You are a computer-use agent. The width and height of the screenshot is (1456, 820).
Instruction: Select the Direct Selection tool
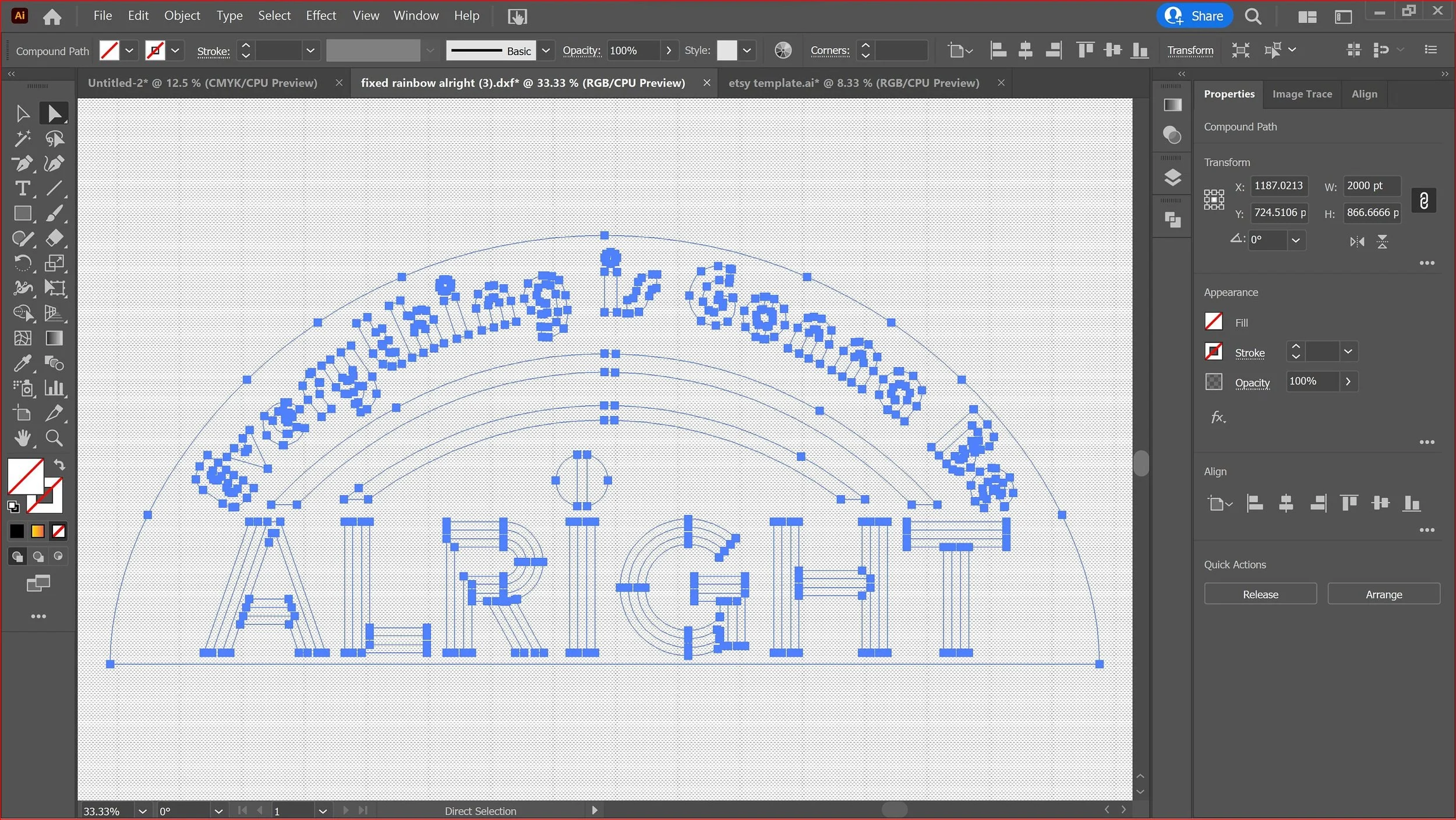[54, 113]
